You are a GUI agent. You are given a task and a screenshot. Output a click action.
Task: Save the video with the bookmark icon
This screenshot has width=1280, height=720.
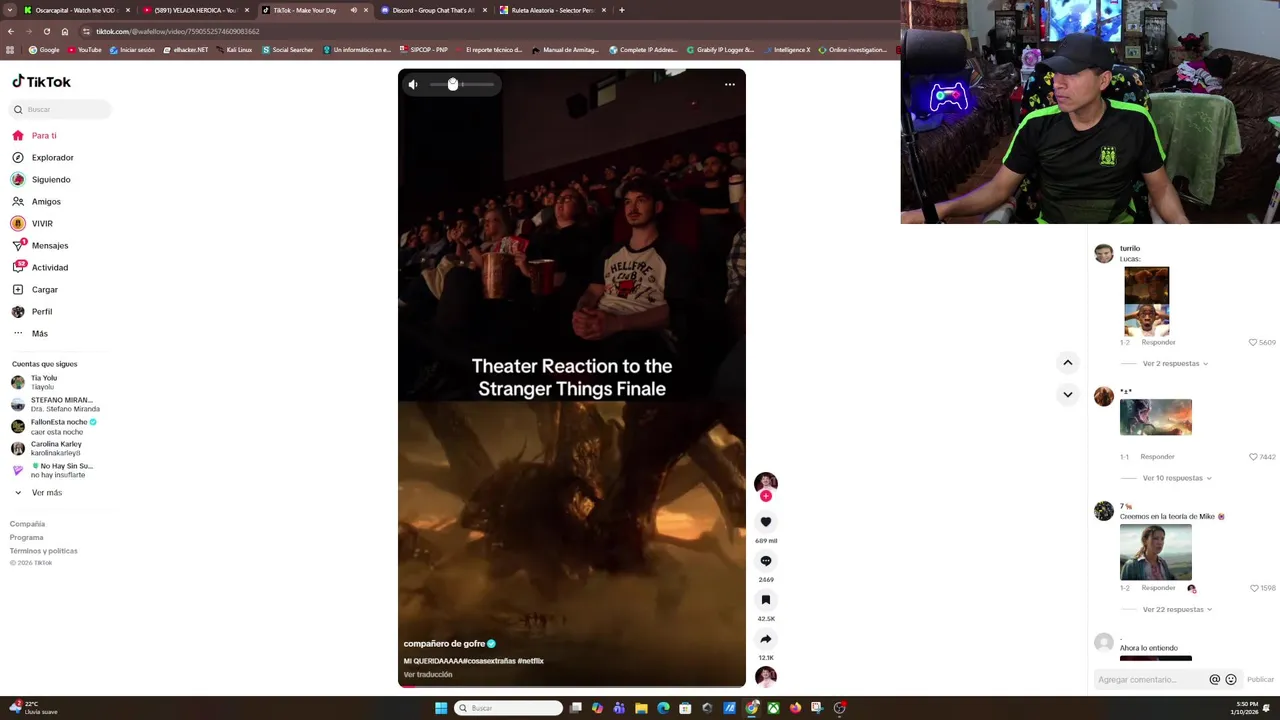pos(766,600)
